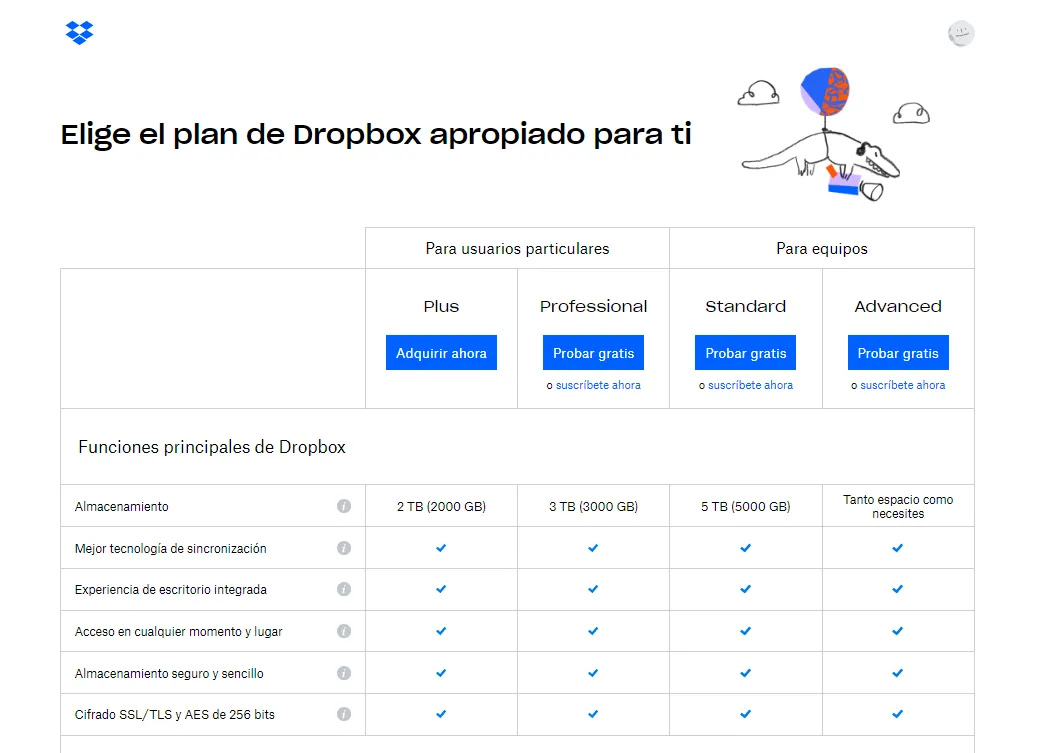
Task: Click the crocodile balloon illustration
Action: (x=834, y=134)
